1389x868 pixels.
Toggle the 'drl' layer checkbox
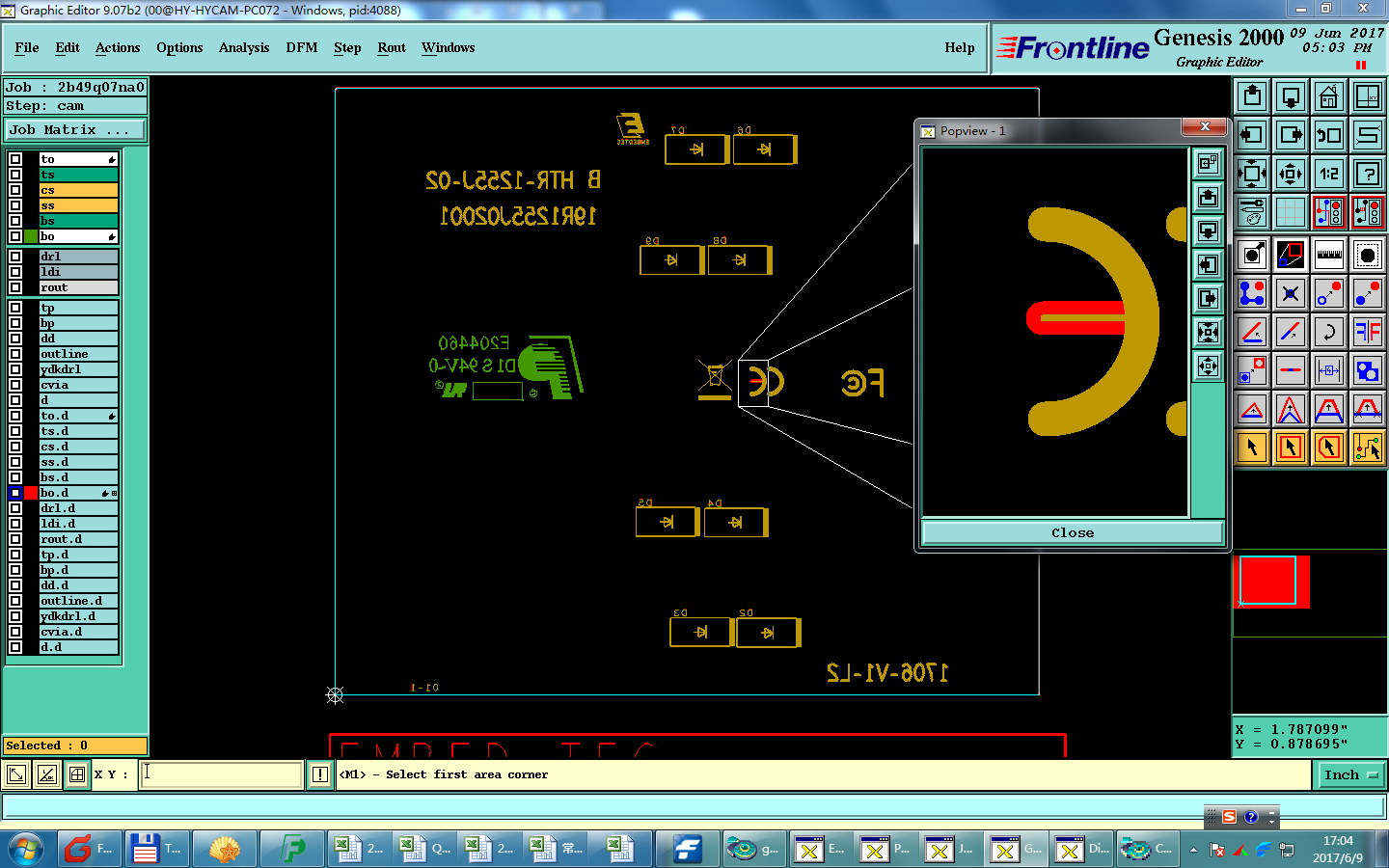point(15,257)
